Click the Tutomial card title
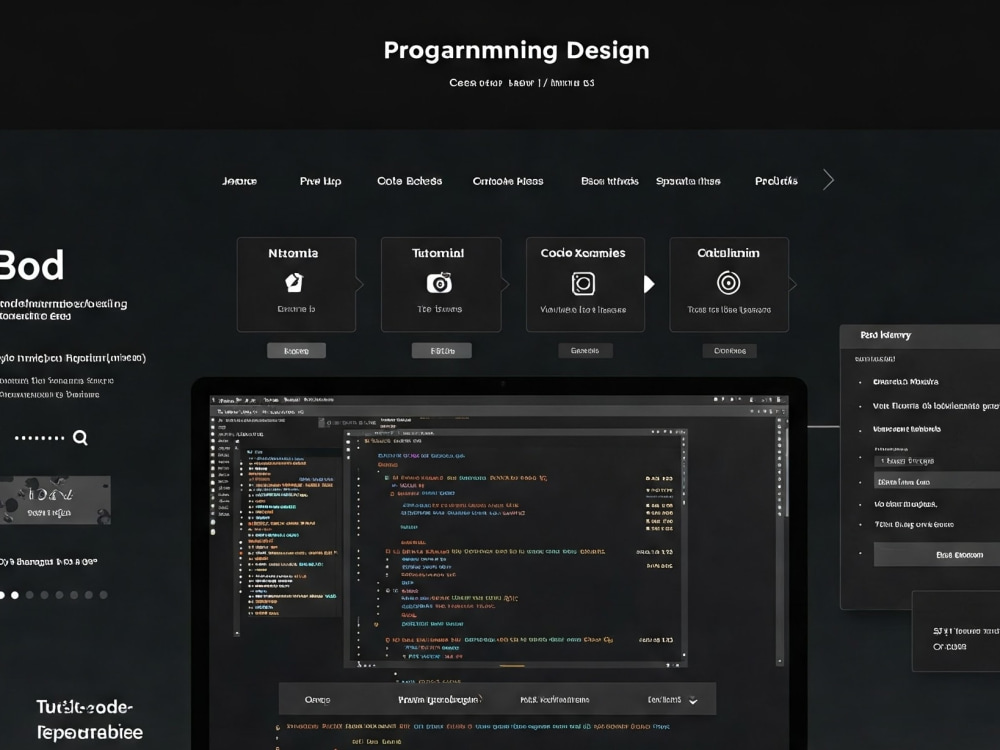Viewport: 1000px width, 750px height. click(438, 253)
